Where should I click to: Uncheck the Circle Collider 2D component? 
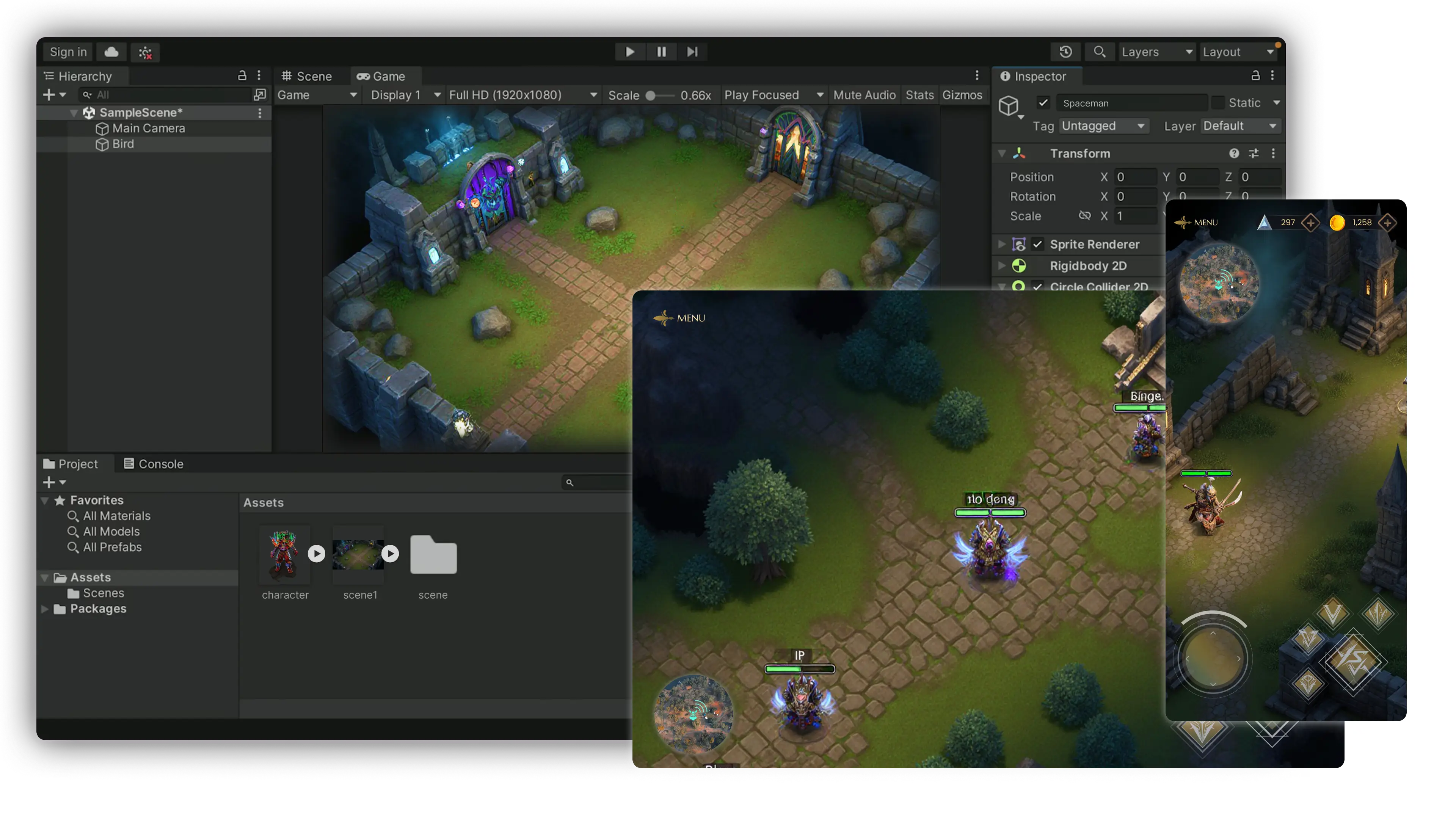click(x=1038, y=287)
